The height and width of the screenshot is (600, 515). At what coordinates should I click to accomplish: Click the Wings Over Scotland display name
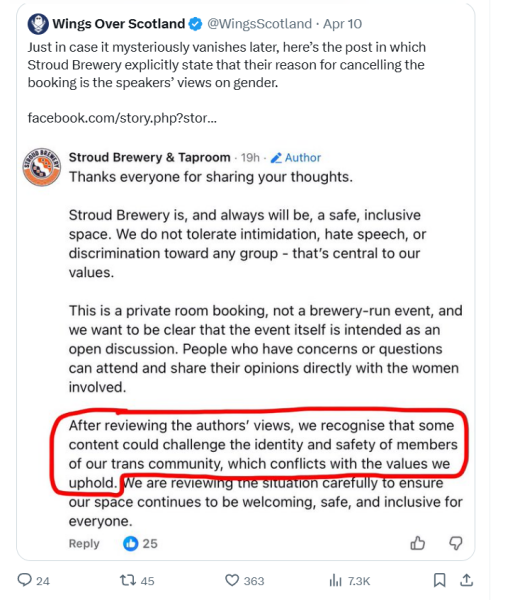[119, 24]
